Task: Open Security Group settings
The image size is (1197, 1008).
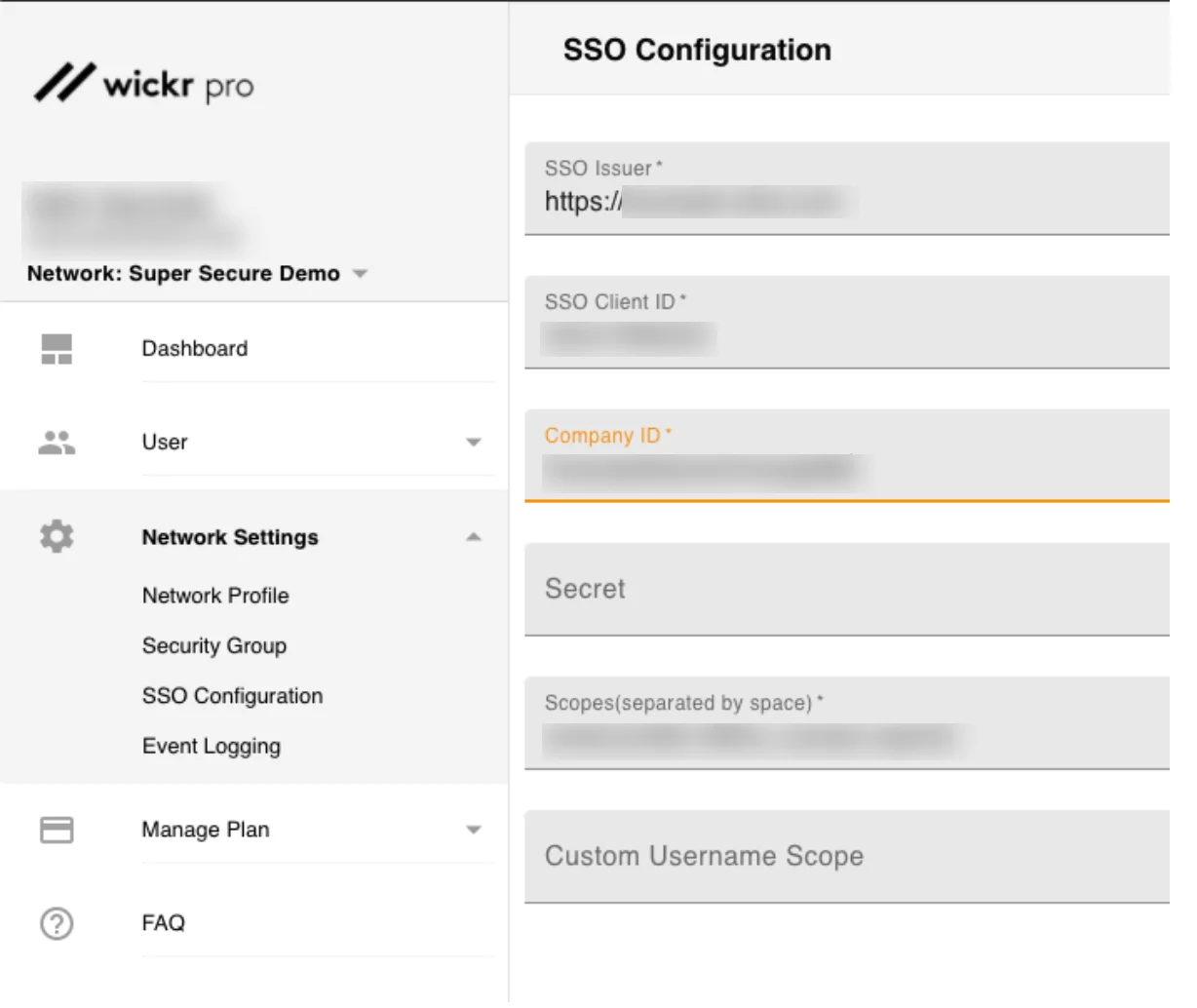Action: pyautogui.click(x=214, y=646)
